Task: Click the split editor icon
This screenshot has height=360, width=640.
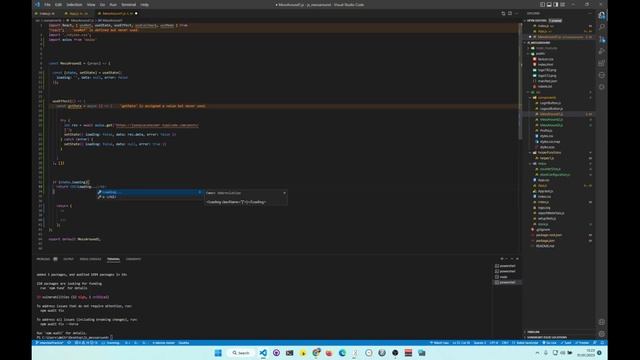Action: 510,13
